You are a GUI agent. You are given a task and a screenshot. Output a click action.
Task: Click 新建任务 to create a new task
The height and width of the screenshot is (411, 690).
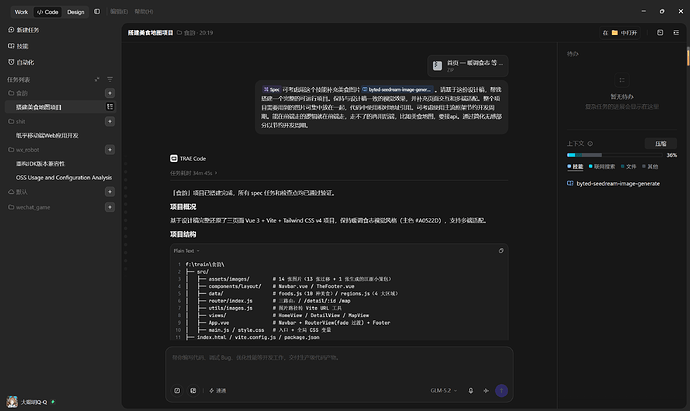[24, 30]
